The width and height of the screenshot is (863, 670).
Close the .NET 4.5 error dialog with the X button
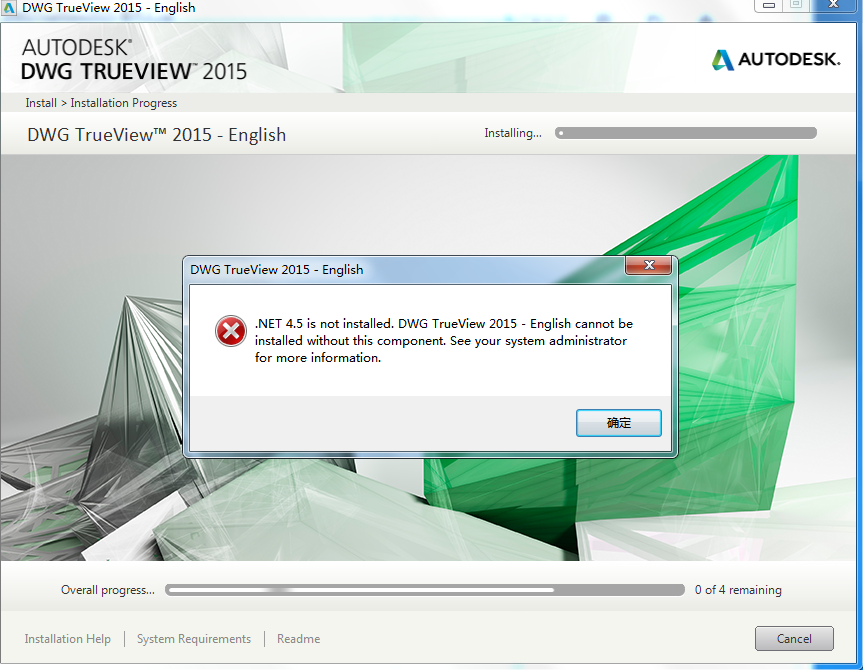[x=648, y=265]
